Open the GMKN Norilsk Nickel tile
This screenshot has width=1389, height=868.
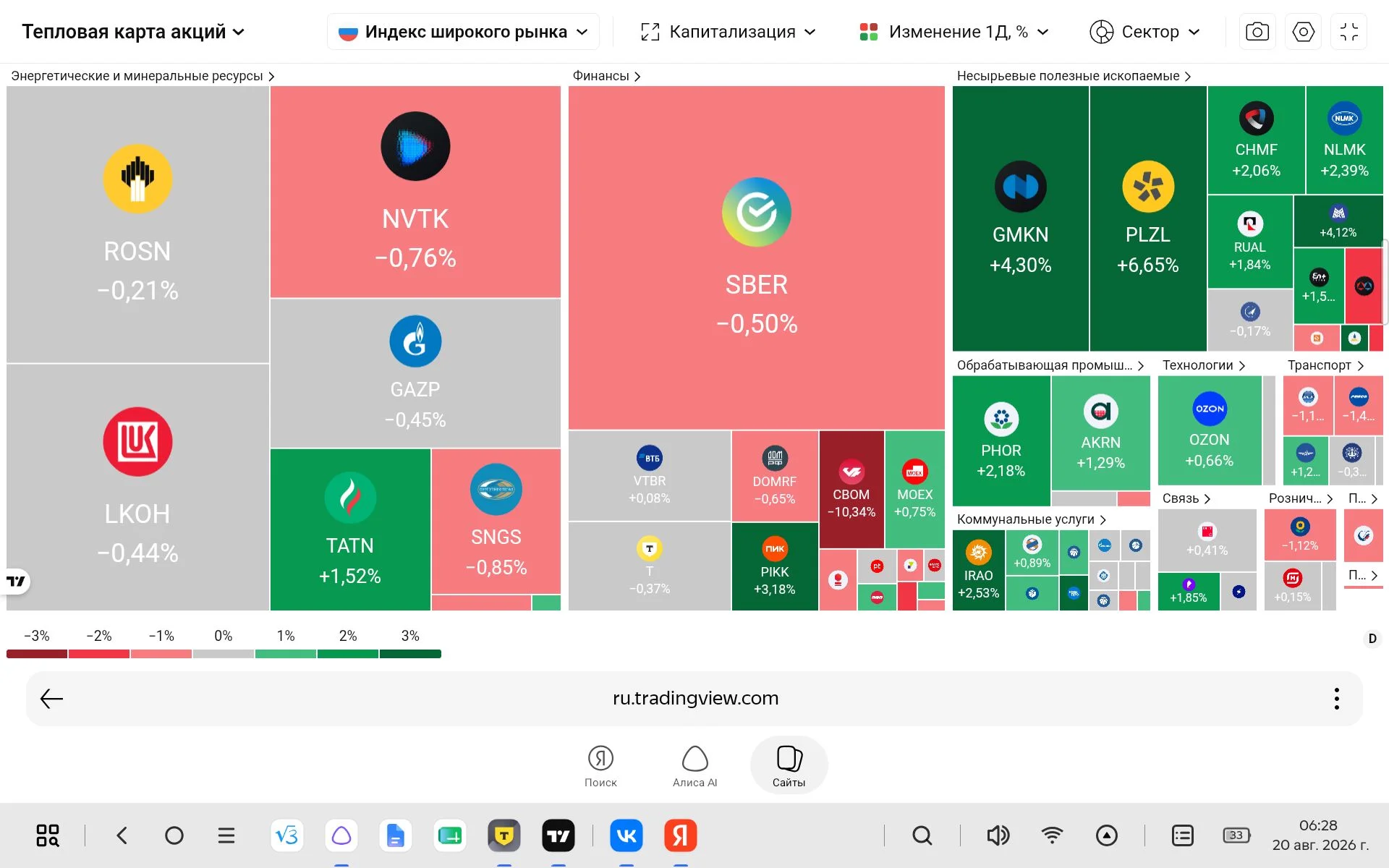pos(1021,218)
